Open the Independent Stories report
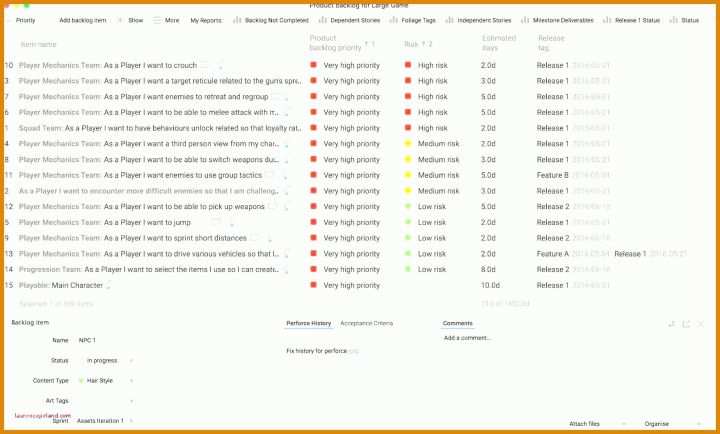This screenshot has height=434, width=720. coord(484,20)
